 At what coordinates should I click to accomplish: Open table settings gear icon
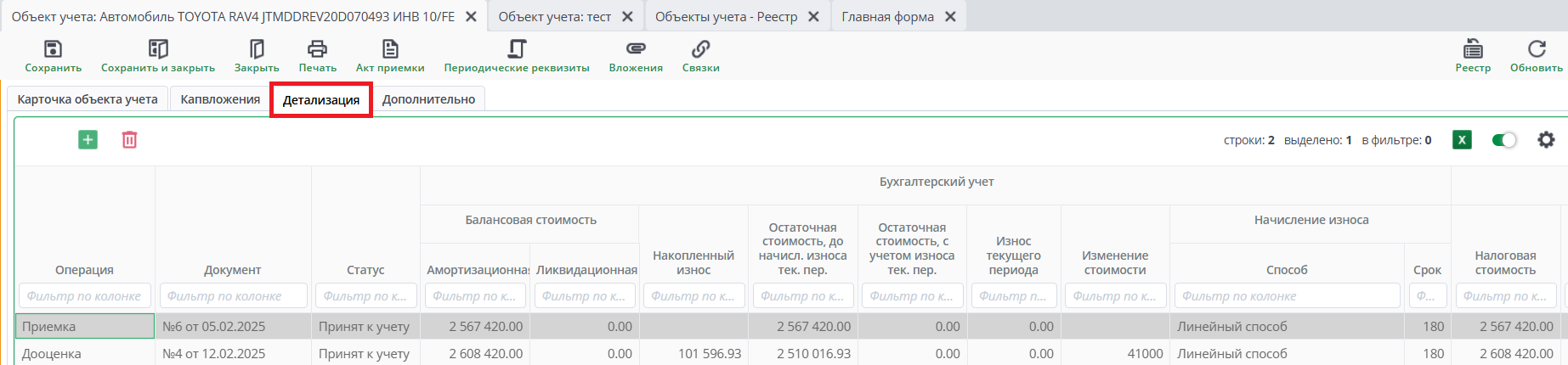(x=1546, y=140)
